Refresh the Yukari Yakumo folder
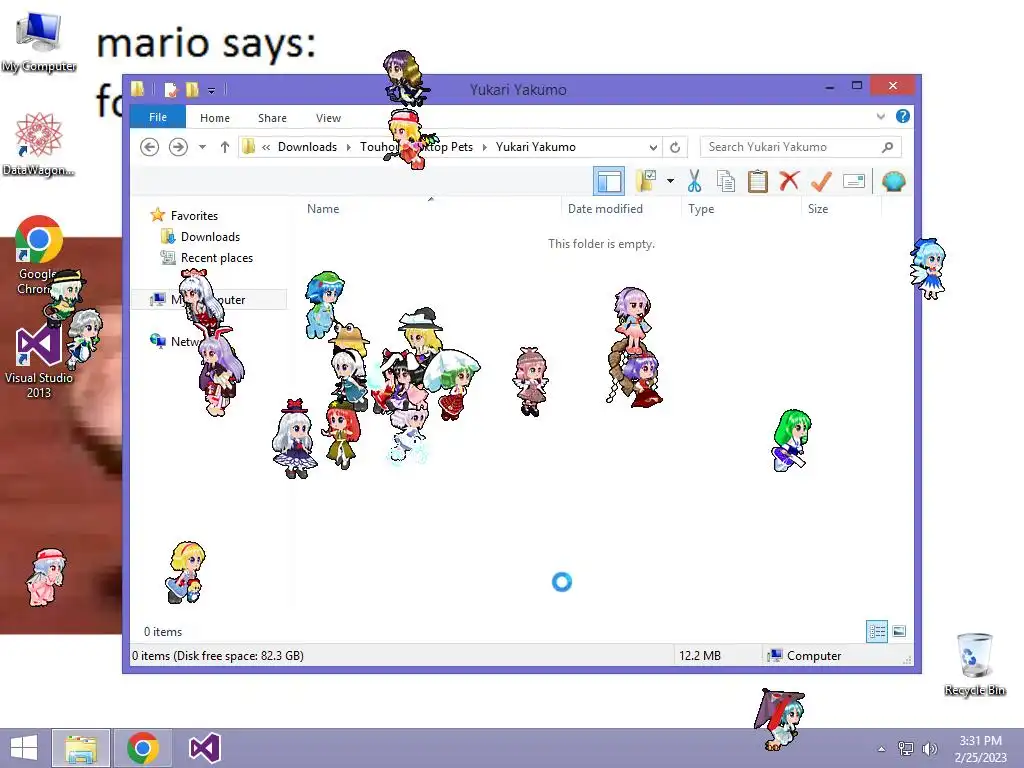 pyautogui.click(x=675, y=147)
